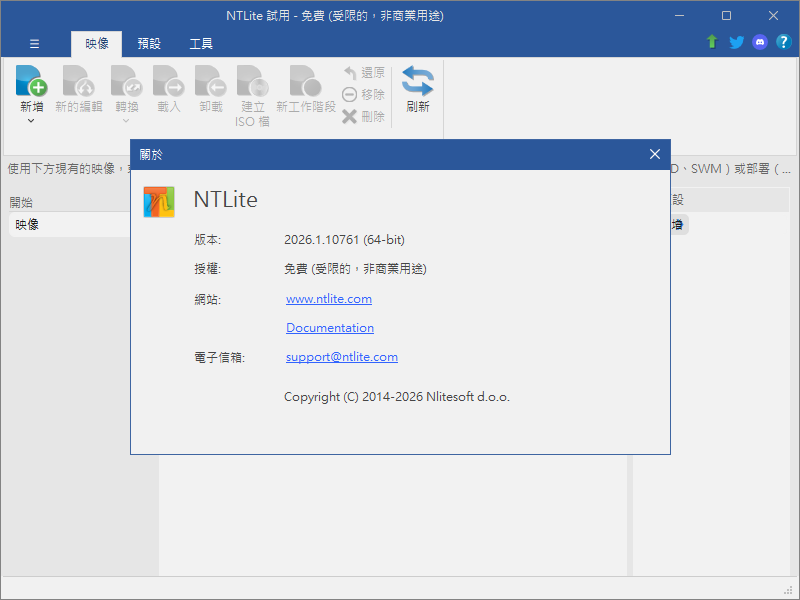Screen dimensions: 800x600
Task: Click the green upgrade arrow icon
Action: 712,43
